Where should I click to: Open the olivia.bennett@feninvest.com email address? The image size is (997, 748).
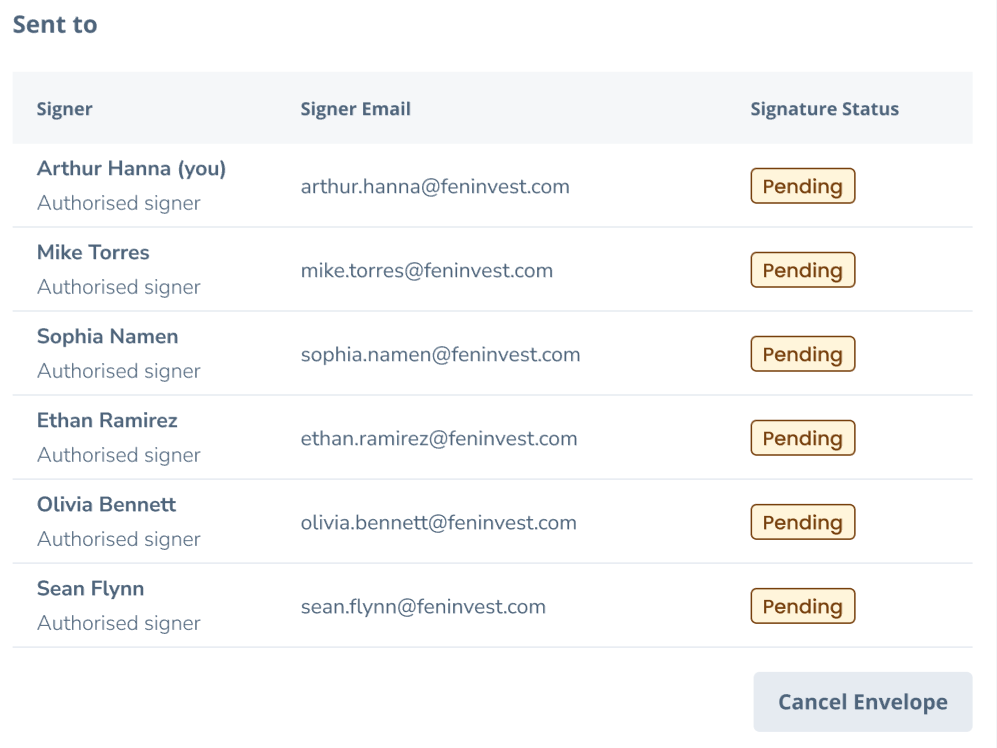click(438, 523)
